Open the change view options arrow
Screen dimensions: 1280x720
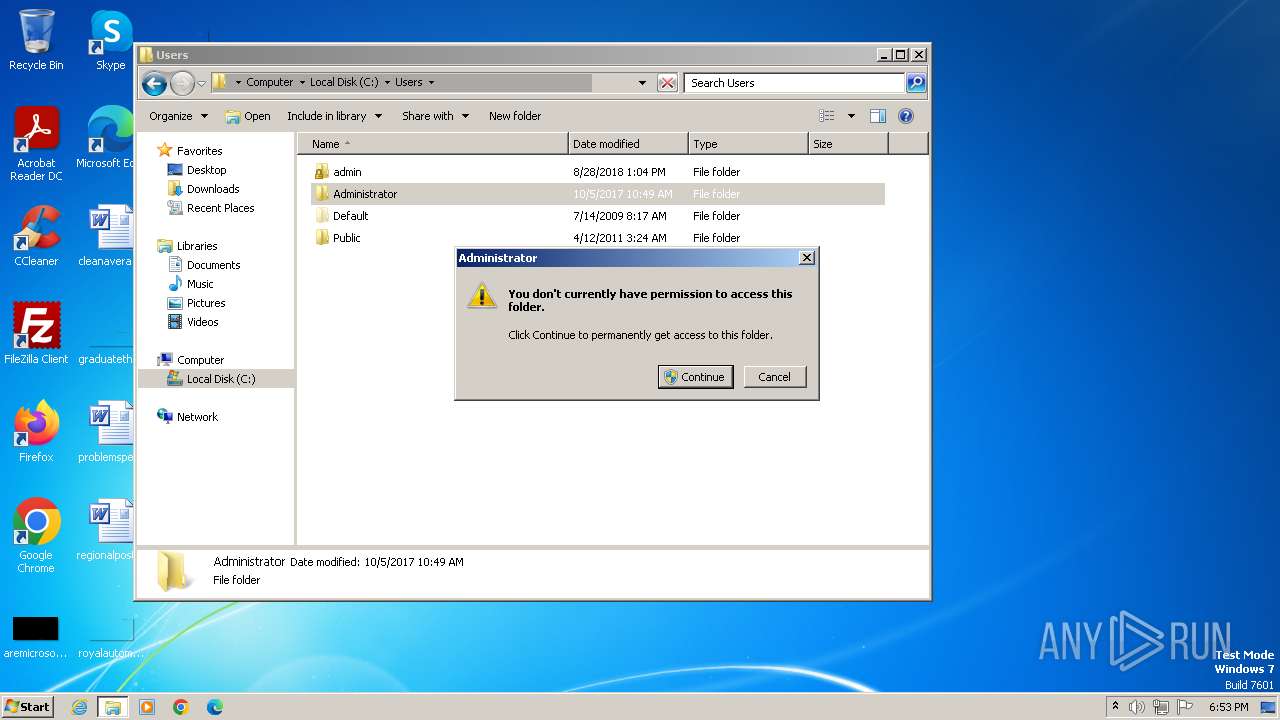click(x=851, y=116)
